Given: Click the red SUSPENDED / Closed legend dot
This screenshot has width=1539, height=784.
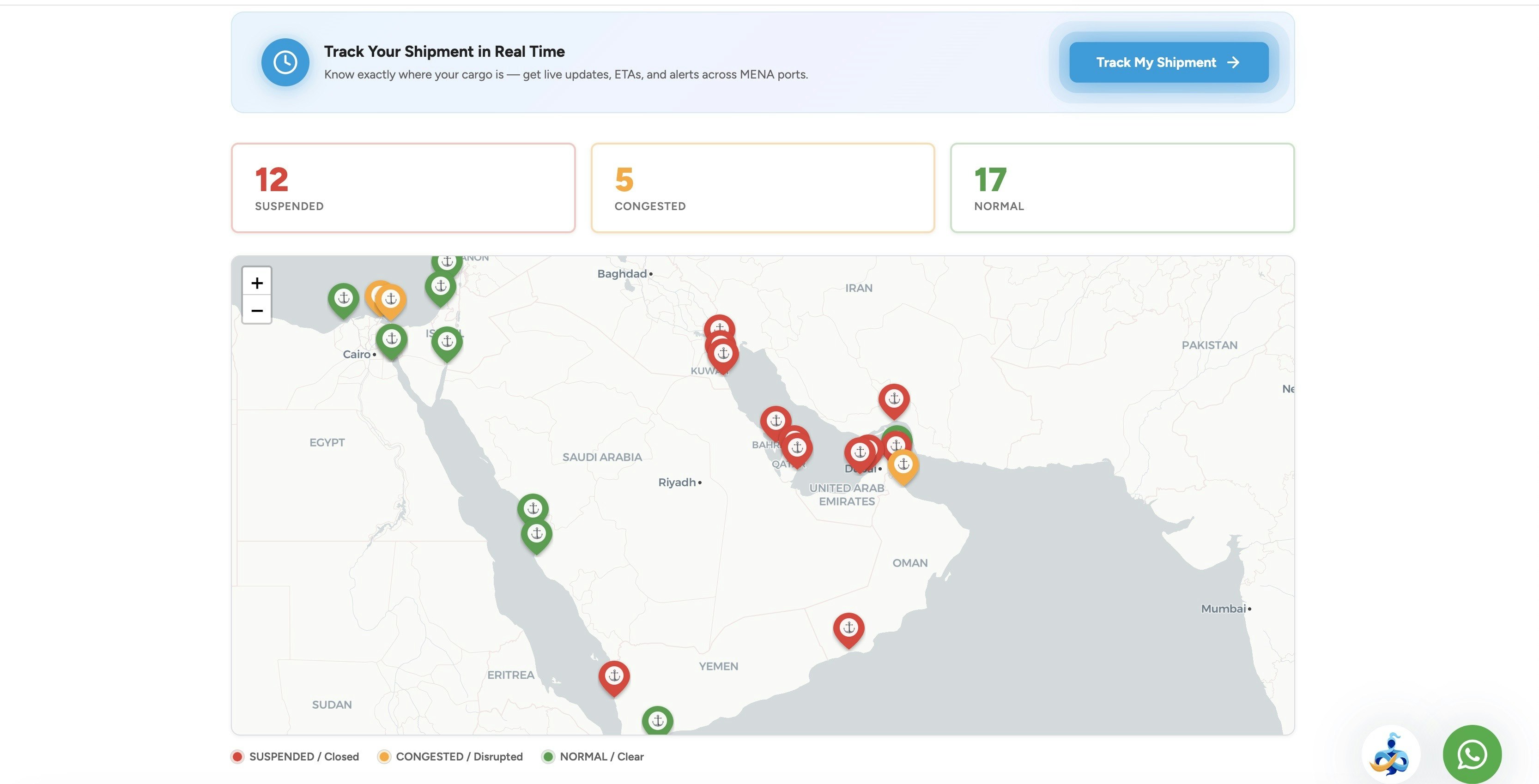Looking at the screenshot, I should (x=237, y=757).
